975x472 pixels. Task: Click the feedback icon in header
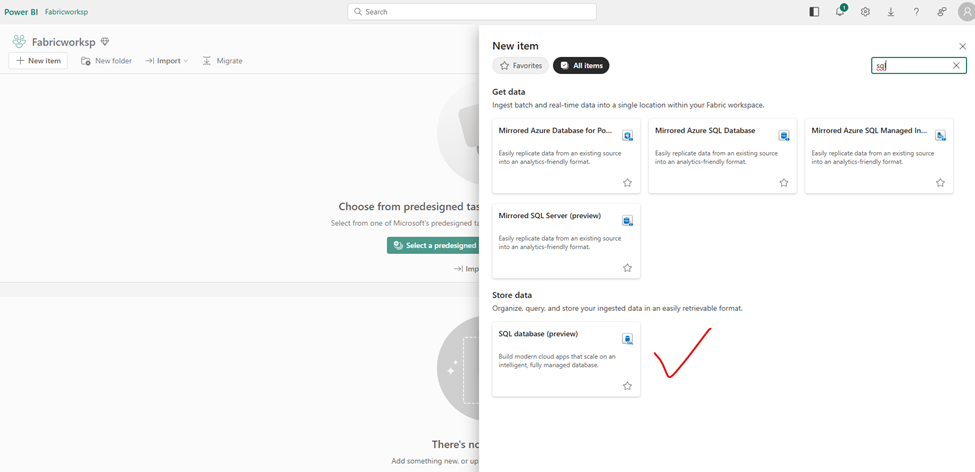(941, 12)
